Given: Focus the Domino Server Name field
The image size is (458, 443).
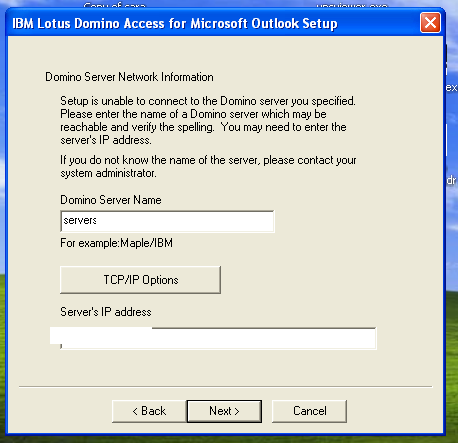Looking at the screenshot, I should pyautogui.click(x=167, y=221).
